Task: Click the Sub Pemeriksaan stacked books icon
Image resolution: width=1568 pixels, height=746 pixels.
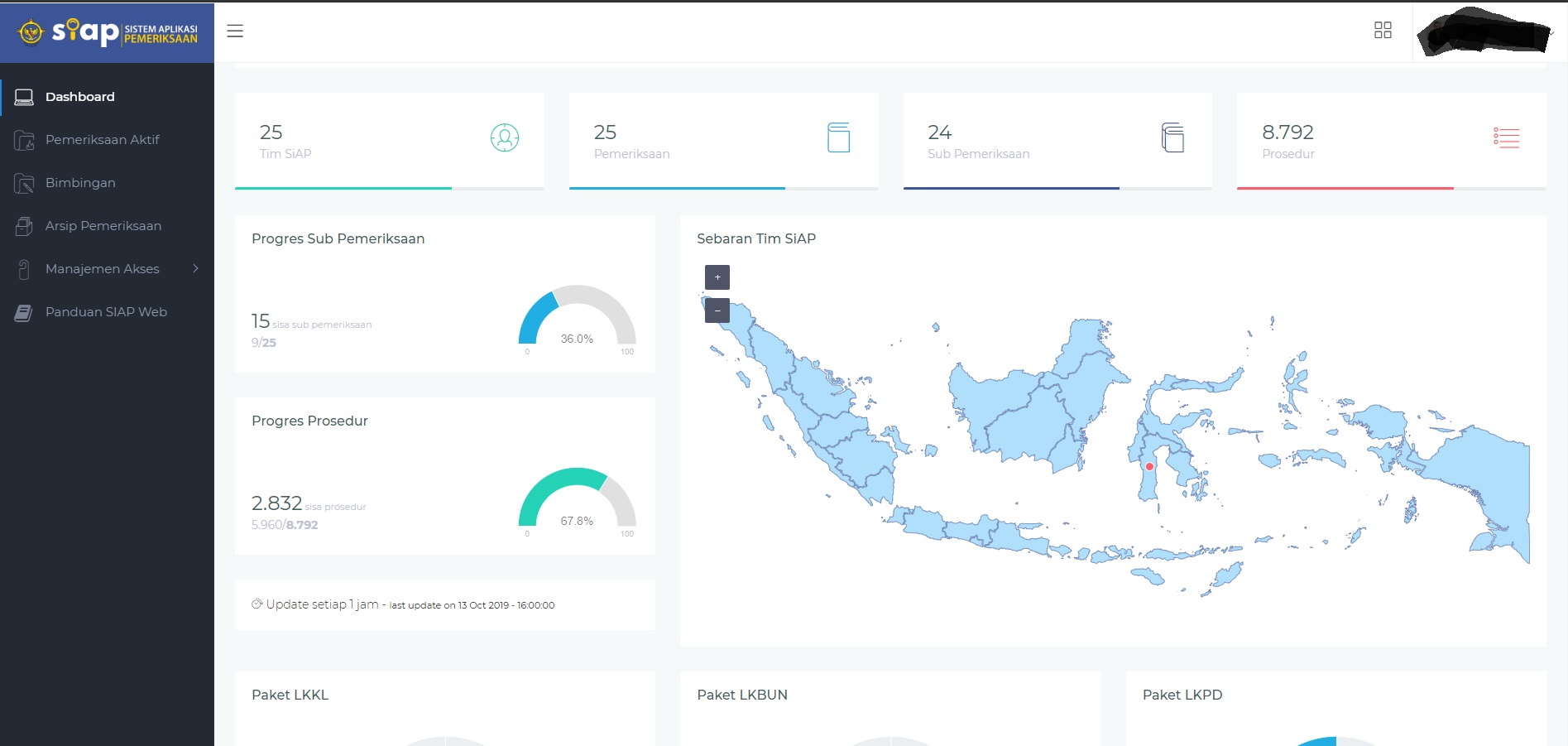Action: pyautogui.click(x=1172, y=137)
